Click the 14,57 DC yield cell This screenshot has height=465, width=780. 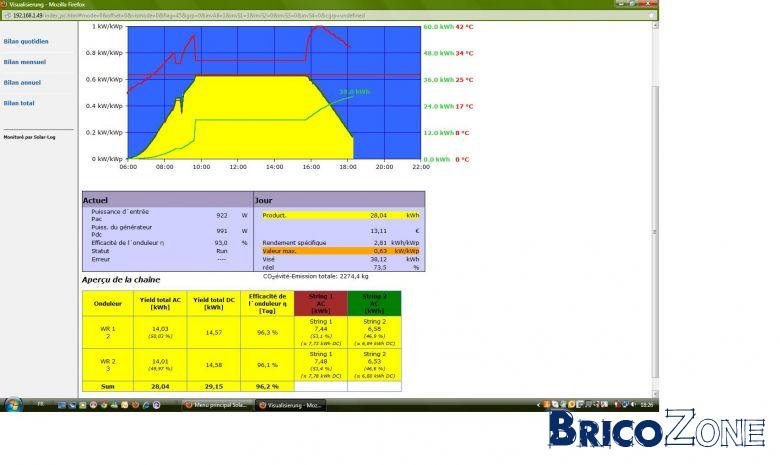coord(214,332)
